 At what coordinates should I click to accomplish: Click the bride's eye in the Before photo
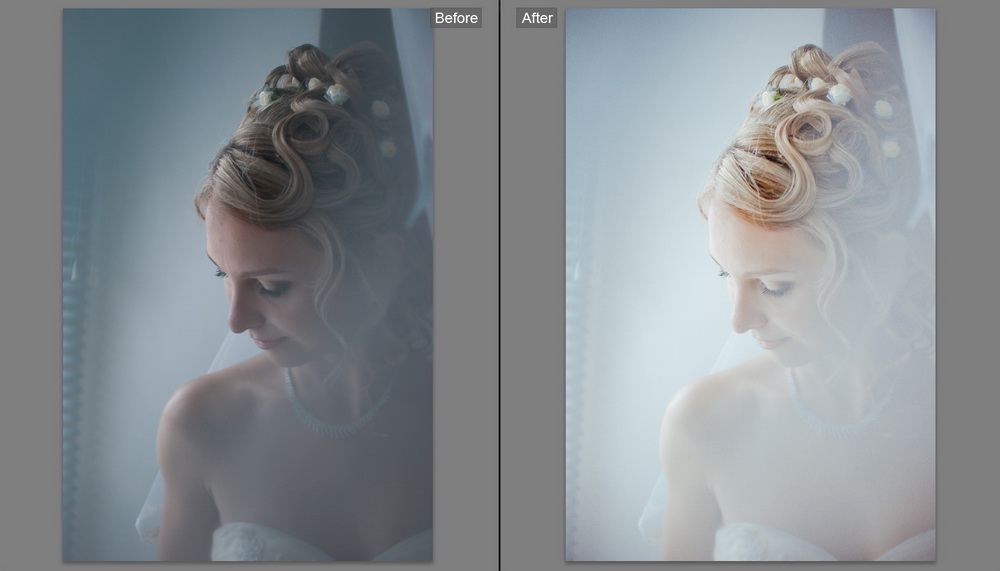click(269, 287)
